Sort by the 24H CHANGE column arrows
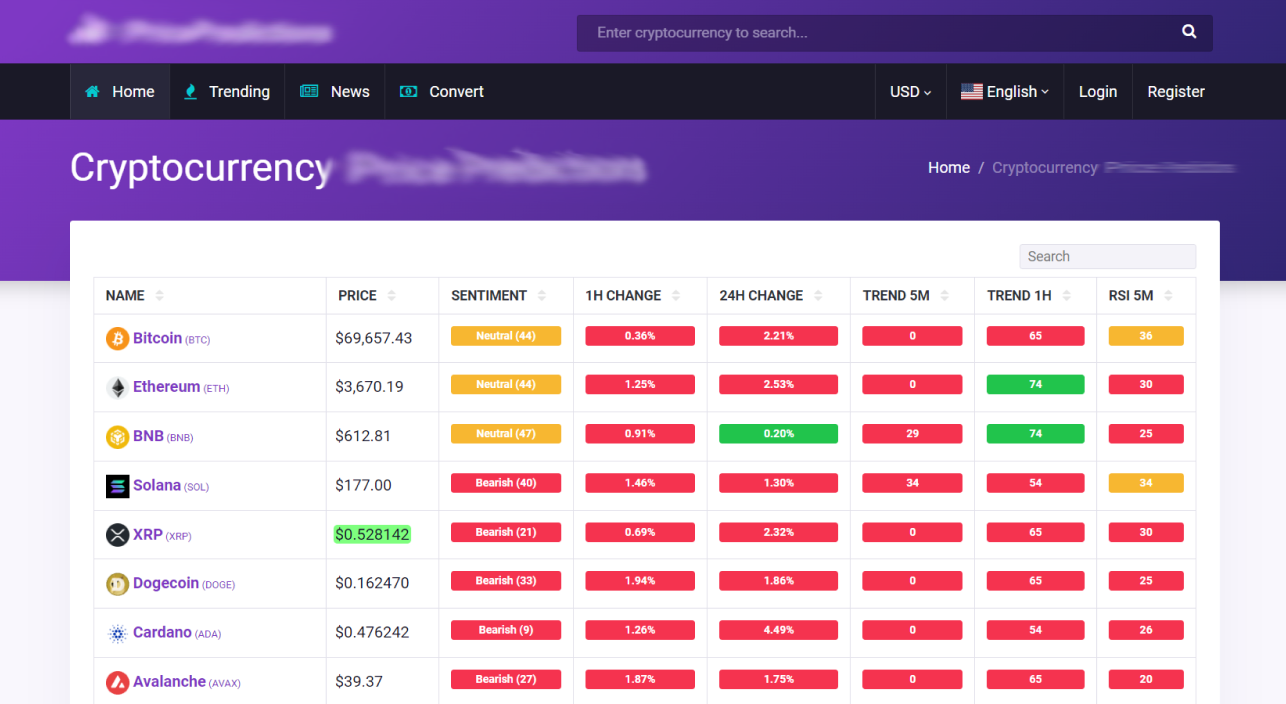This screenshot has width=1286, height=704. (818, 296)
